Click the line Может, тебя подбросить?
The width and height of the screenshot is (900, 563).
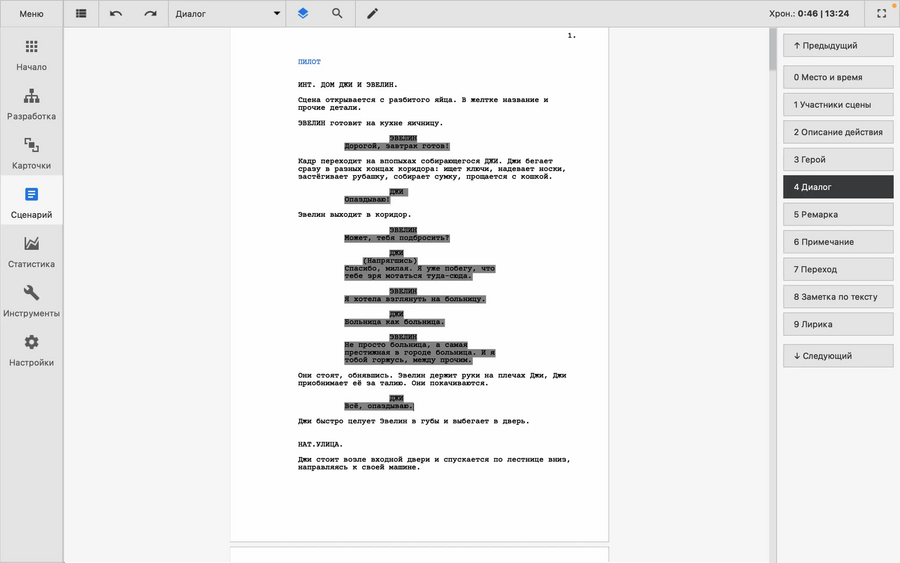click(x=397, y=238)
